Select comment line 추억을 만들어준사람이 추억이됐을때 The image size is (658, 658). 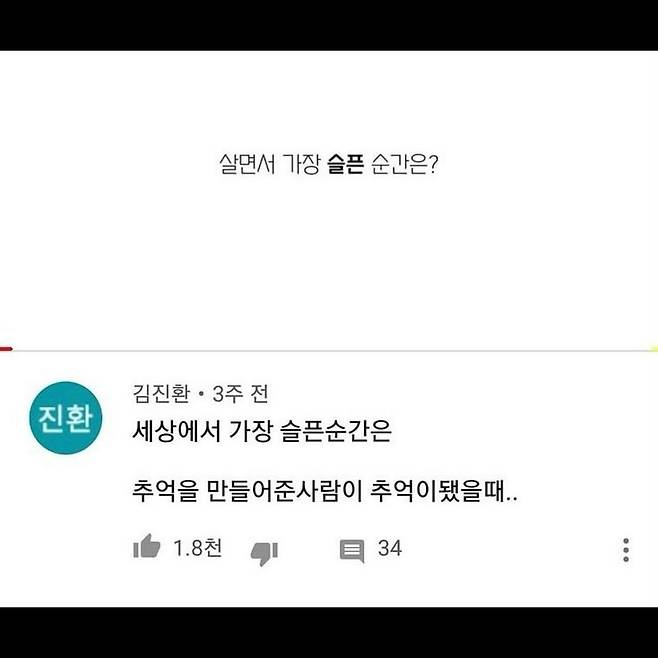pos(325,491)
